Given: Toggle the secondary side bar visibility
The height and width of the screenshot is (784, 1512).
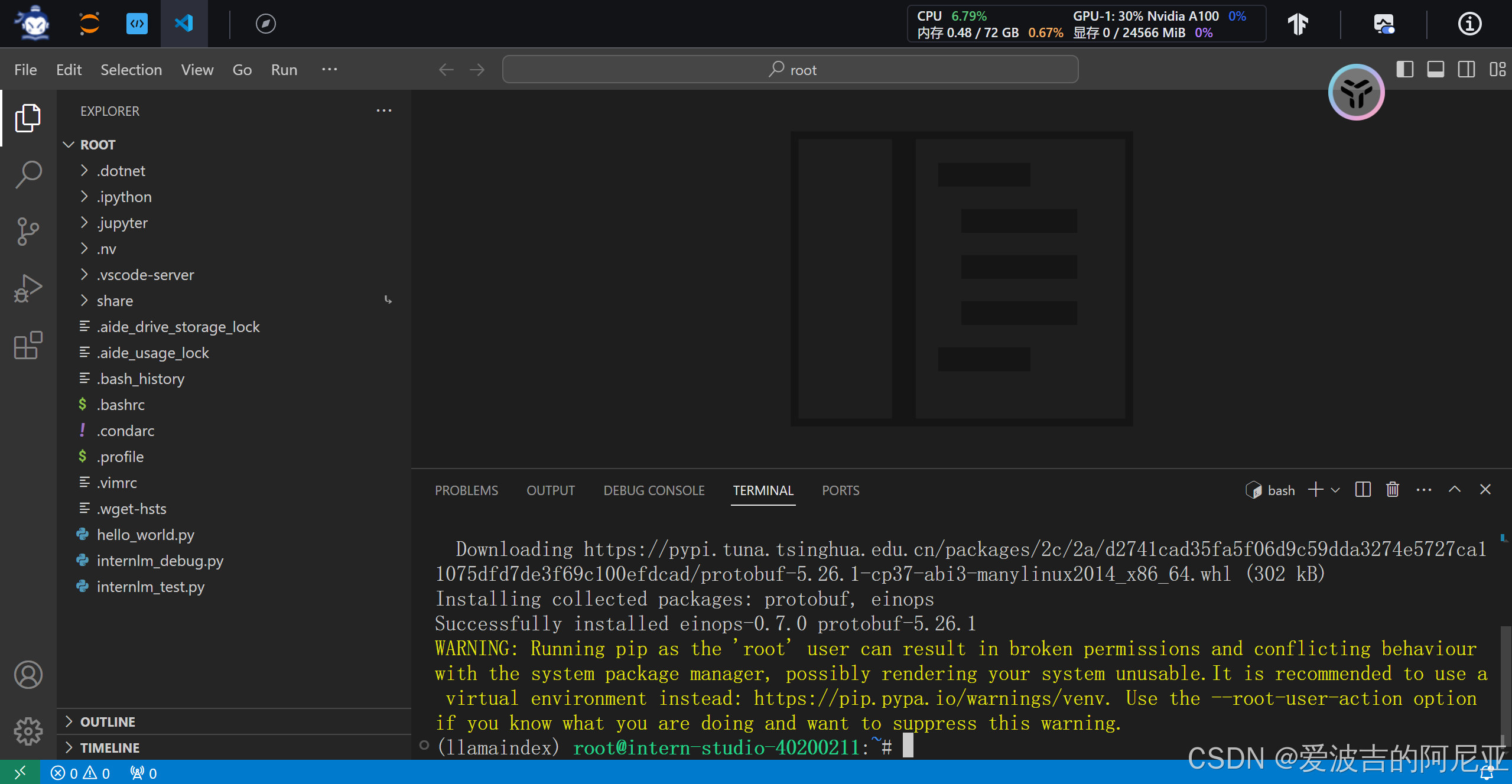Looking at the screenshot, I should 1466,70.
